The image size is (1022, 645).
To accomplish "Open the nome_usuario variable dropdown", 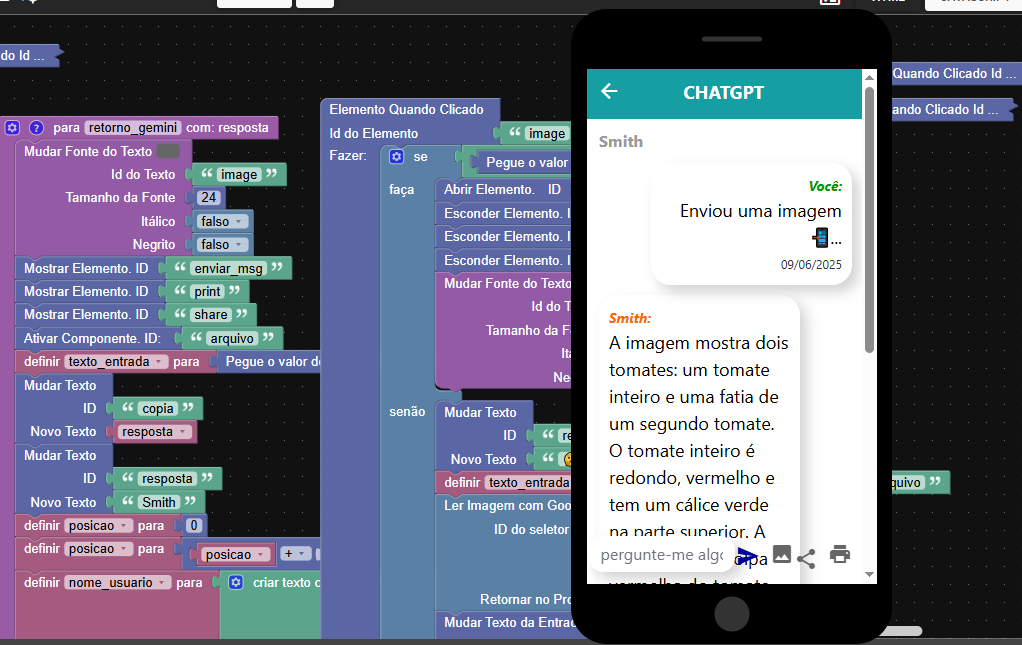I will point(118,582).
